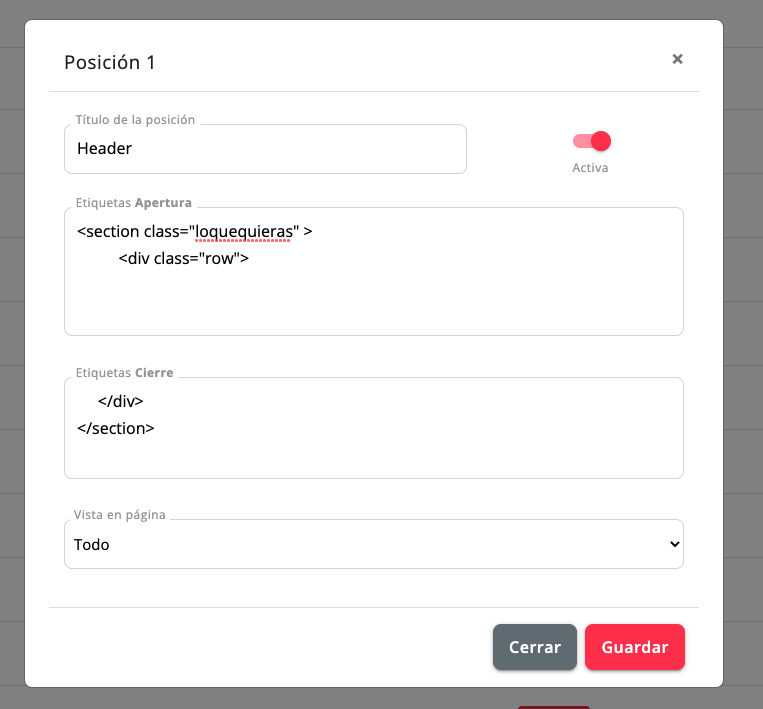
Task: Click the Etiquetas Cierre label
Action: pyautogui.click(x=125, y=373)
